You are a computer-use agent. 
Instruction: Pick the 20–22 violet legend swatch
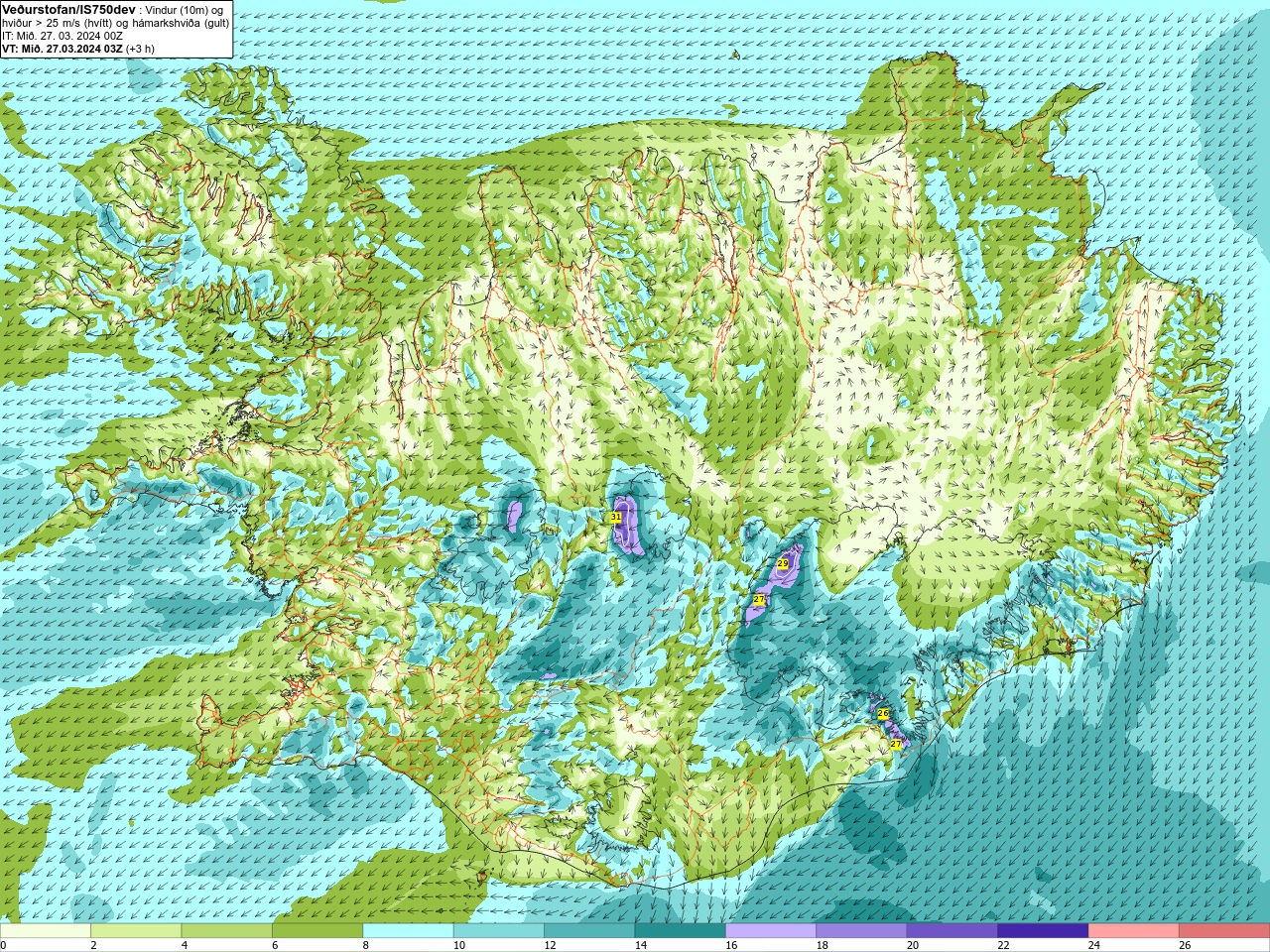[952, 931]
